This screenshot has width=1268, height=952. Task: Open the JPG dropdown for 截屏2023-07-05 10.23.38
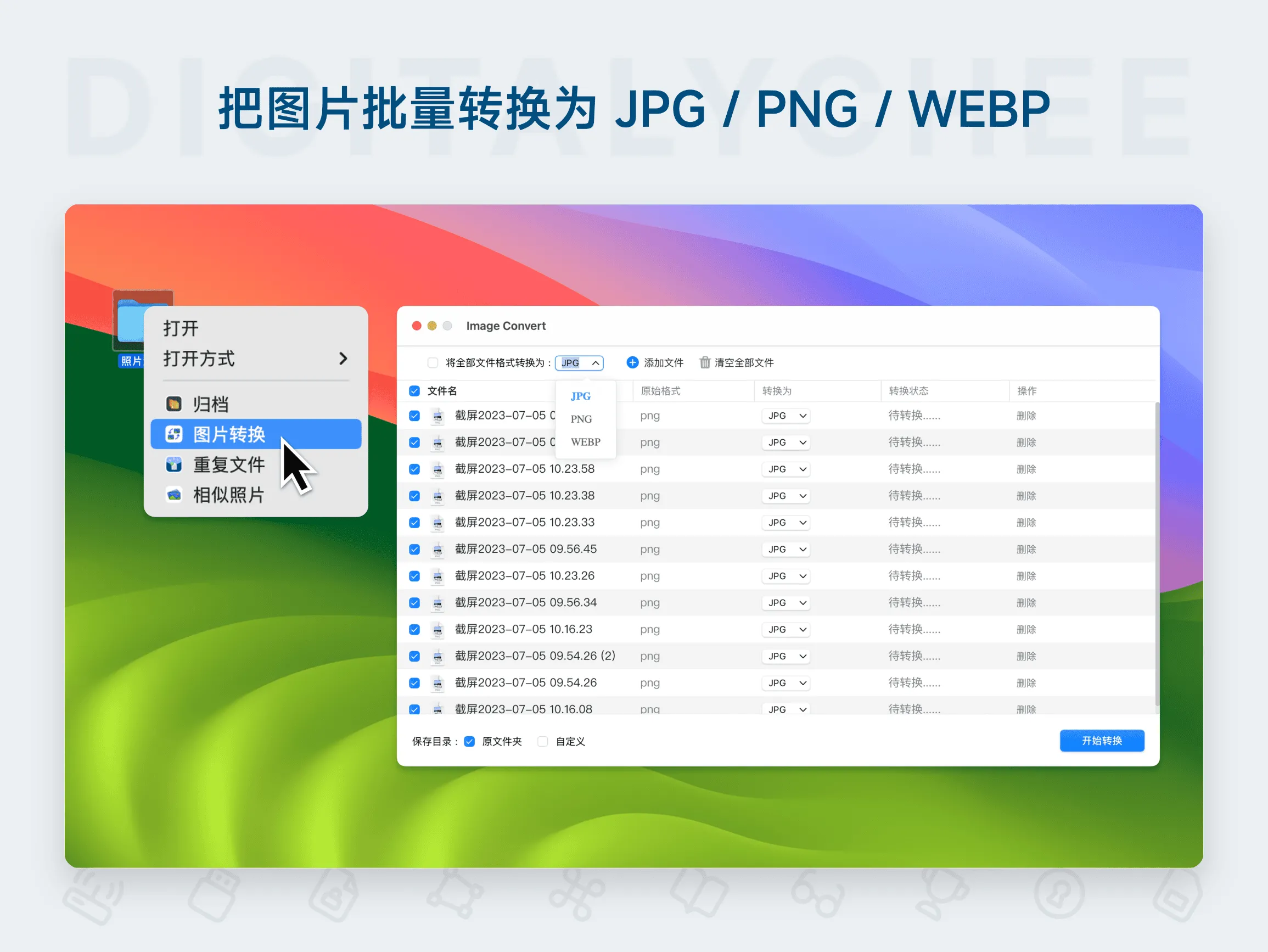coord(786,496)
